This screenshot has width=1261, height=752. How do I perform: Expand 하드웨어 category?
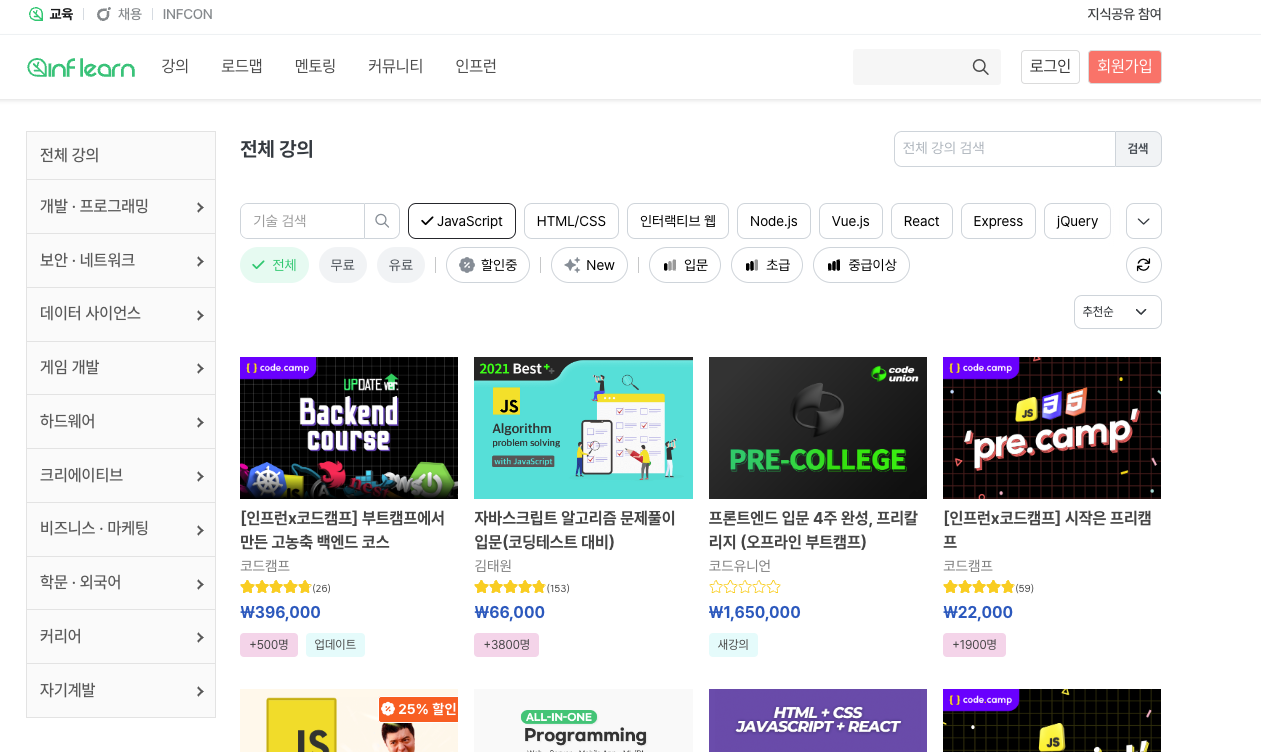(x=121, y=422)
